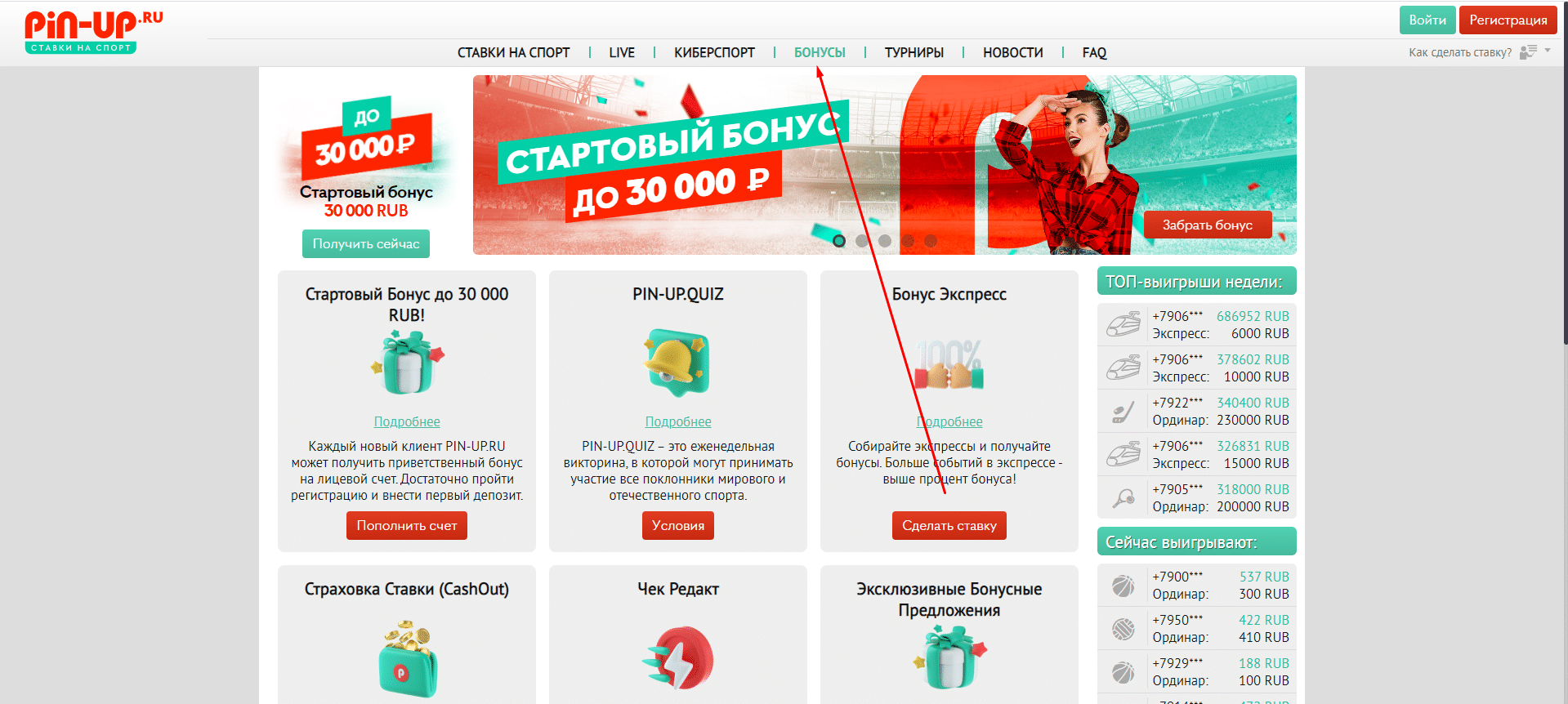Click the gift icon under Эксклюзивные Бонусные Предложения
1568x704 pixels.
pyautogui.click(x=949, y=657)
